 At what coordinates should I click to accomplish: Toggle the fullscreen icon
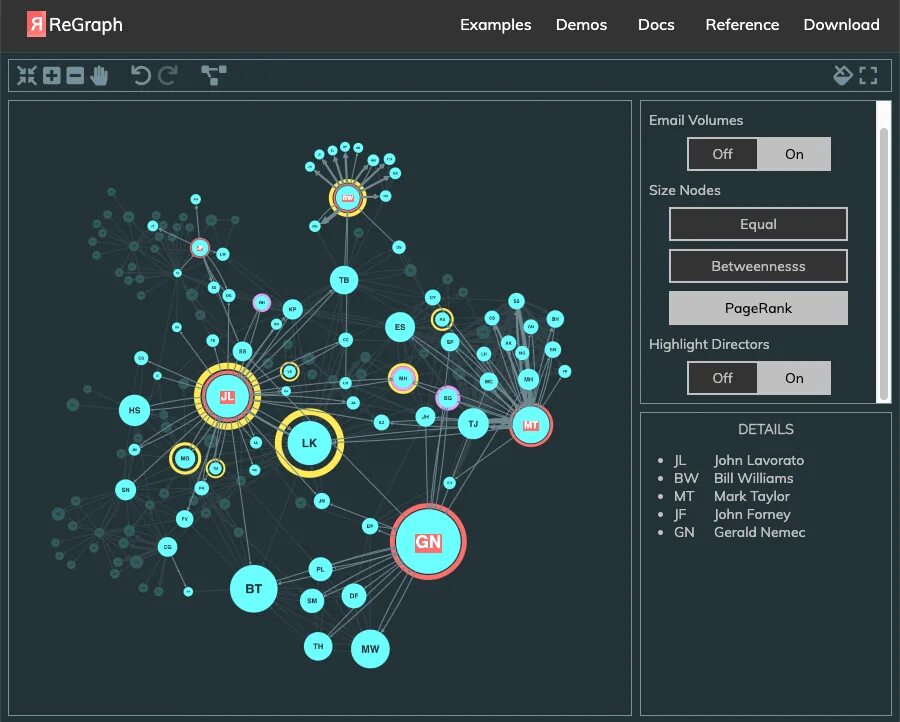(868, 75)
